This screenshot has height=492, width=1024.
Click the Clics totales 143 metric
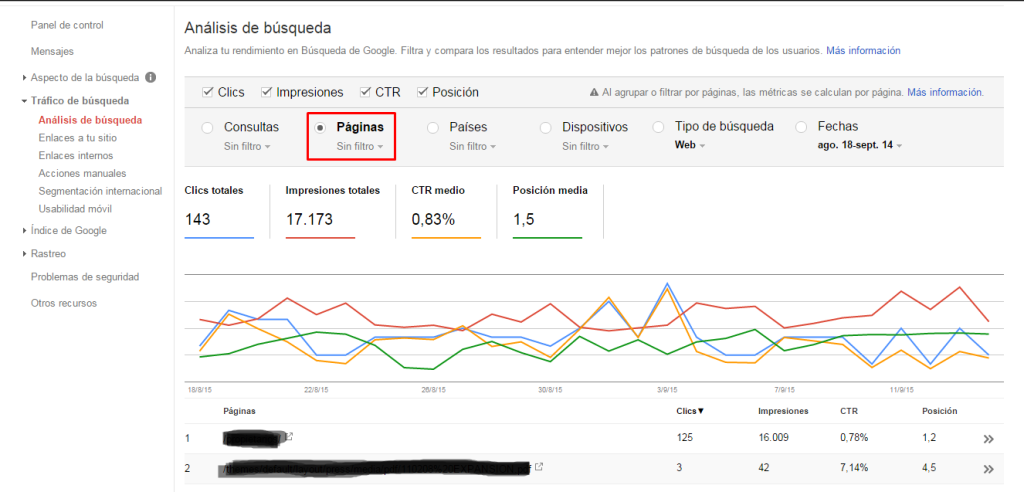click(x=219, y=212)
